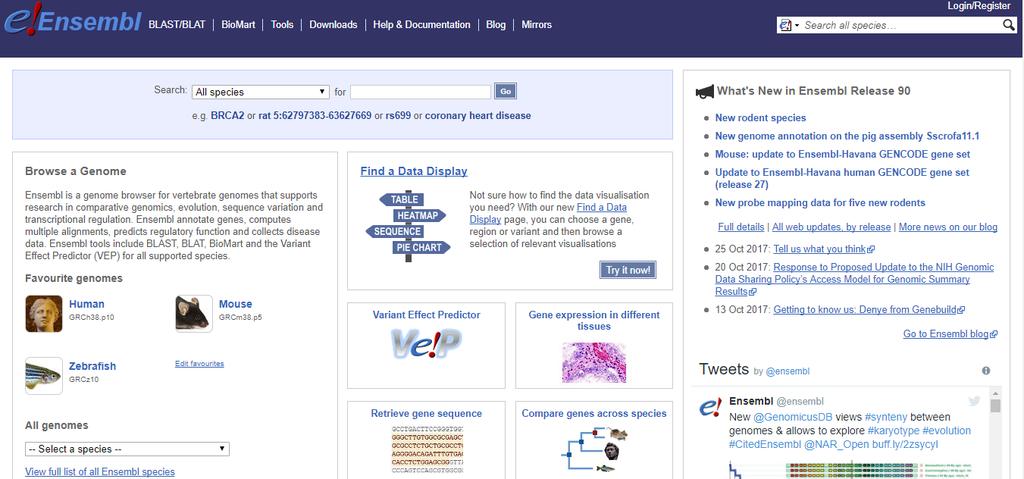Click the Tweets info icon
The image size is (1024, 479).
click(985, 371)
